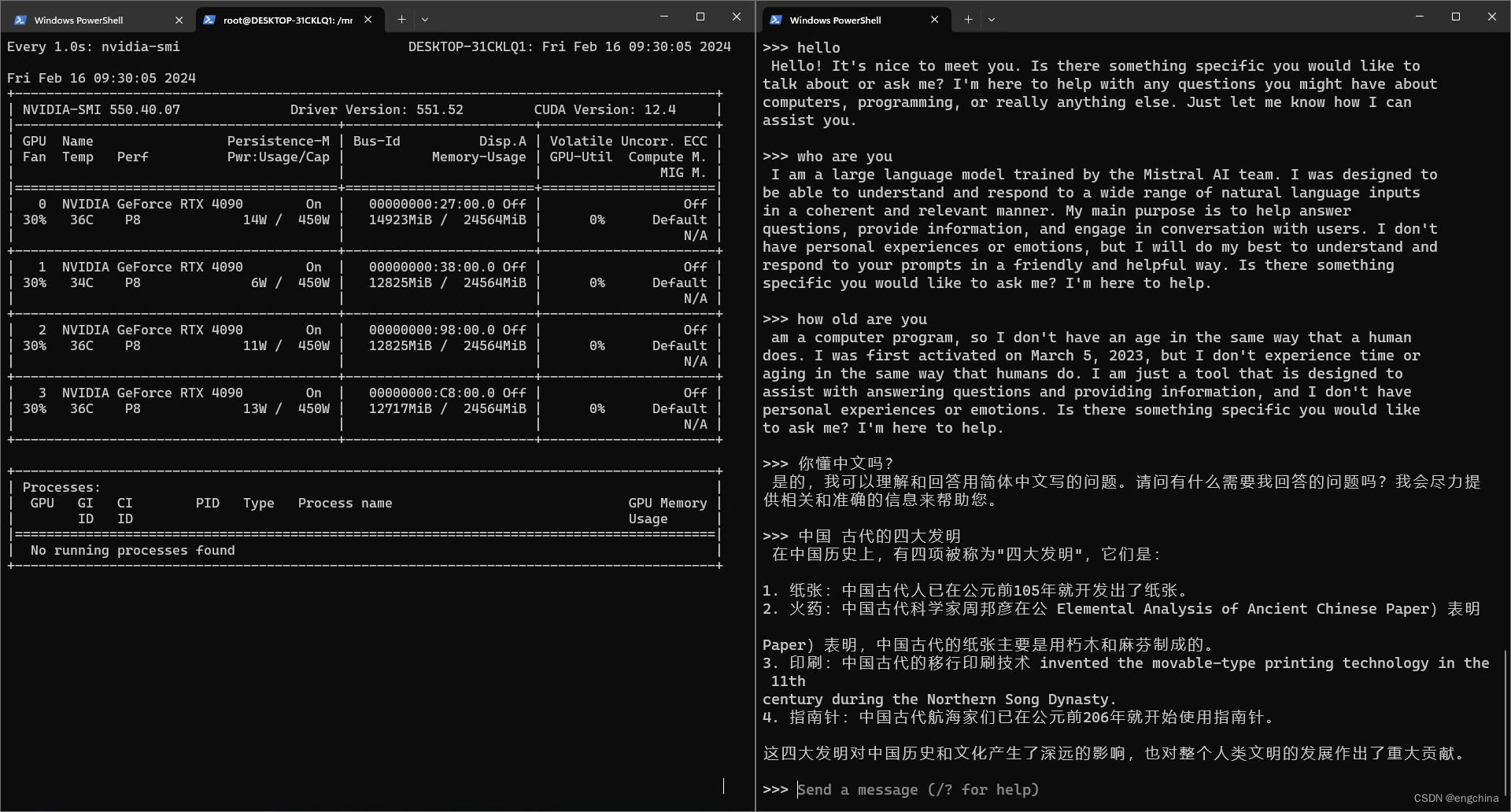Click the '>>> 你懂中文吗?' prompt line
Screen dimensions: 1511x812
(x=828, y=463)
